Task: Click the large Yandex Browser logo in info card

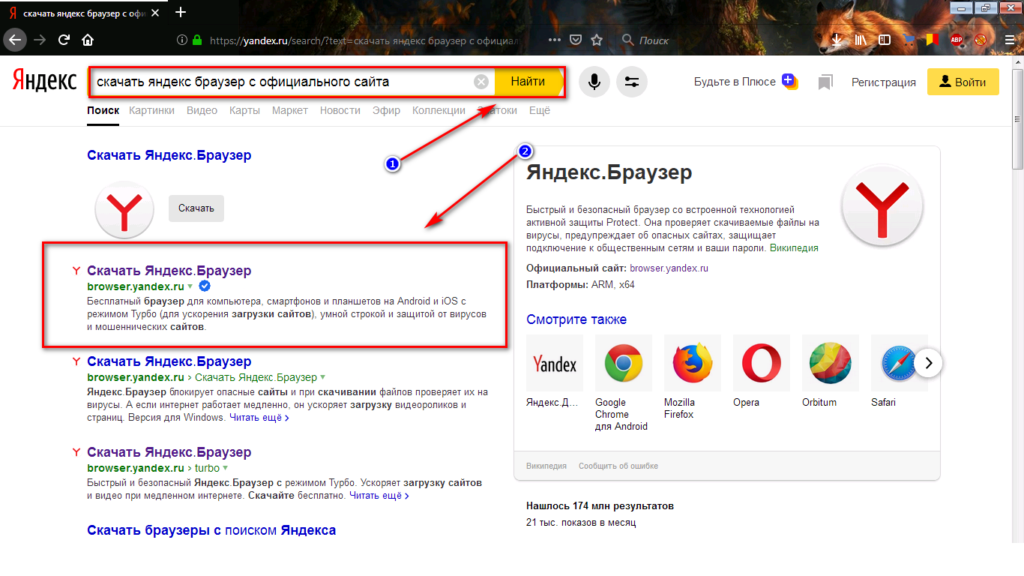Action: (882, 206)
